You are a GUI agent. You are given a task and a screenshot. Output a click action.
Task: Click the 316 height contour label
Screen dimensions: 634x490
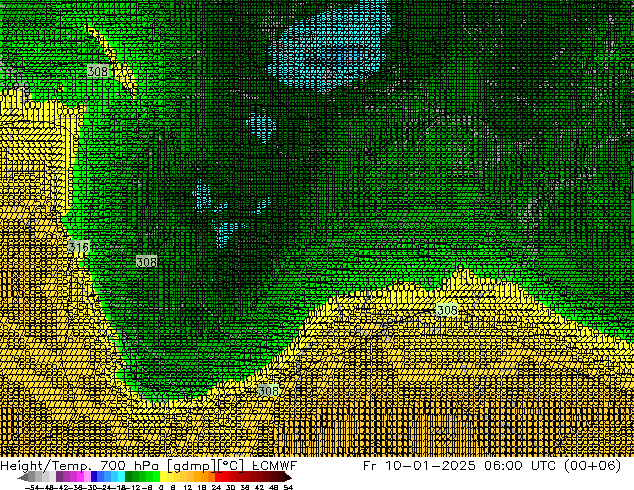pos(79,247)
